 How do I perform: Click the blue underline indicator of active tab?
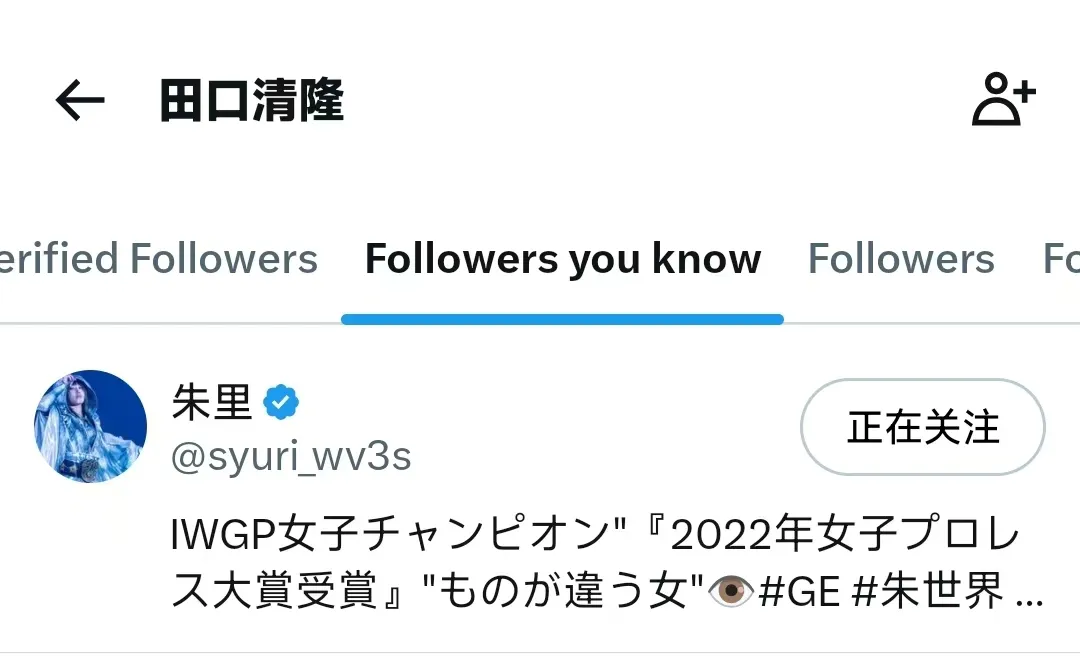562,319
